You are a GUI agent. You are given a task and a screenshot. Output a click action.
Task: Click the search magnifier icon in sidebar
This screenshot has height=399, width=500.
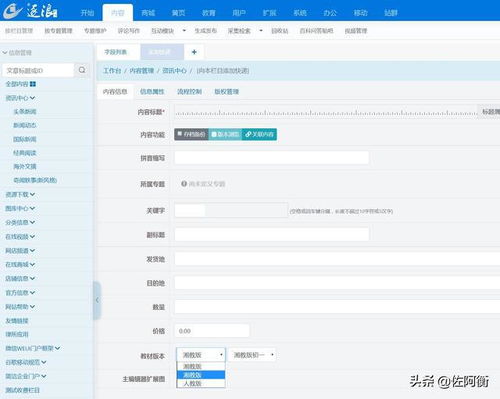pyautogui.click(x=82, y=70)
